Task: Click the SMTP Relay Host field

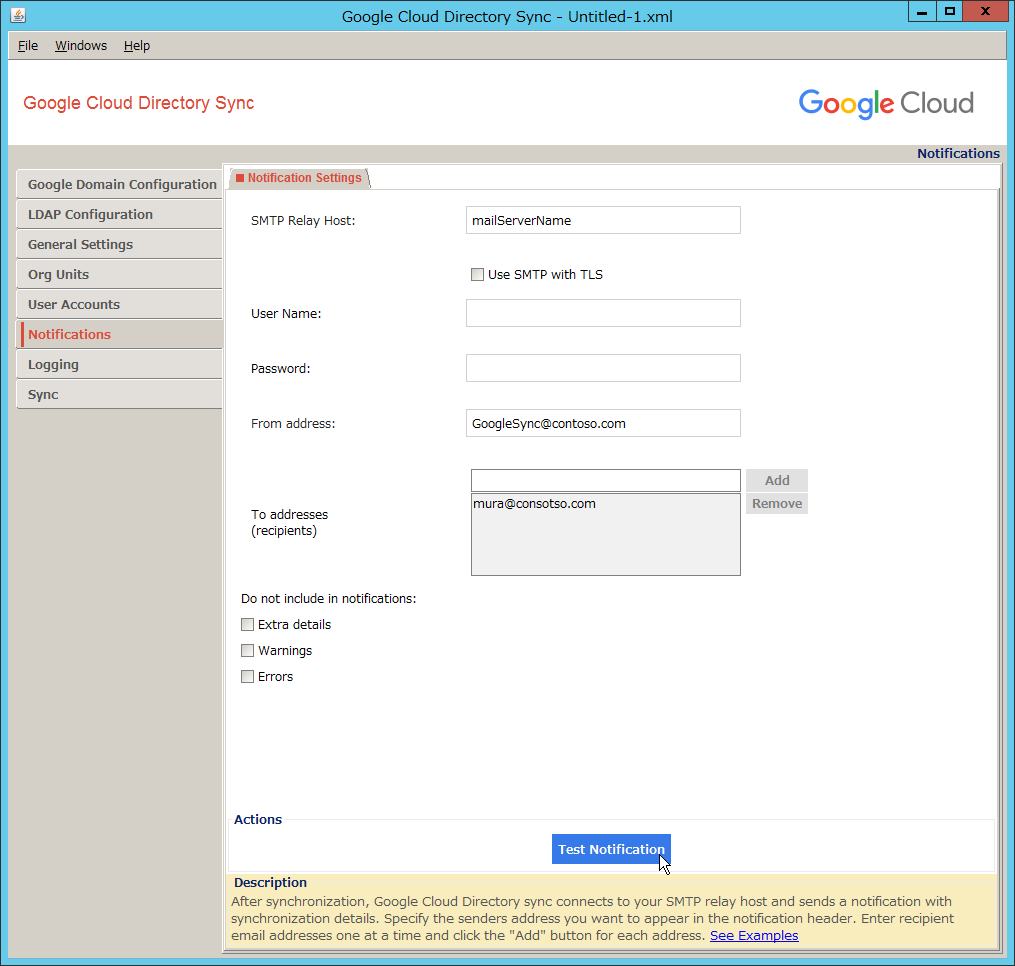Action: pyautogui.click(x=603, y=220)
